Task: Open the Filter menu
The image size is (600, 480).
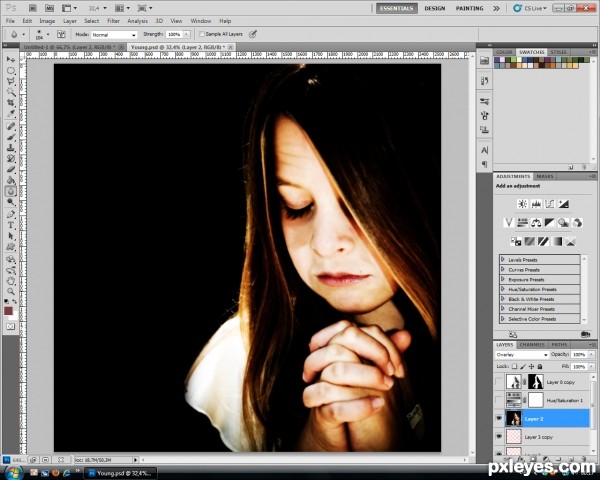Action: [113, 21]
